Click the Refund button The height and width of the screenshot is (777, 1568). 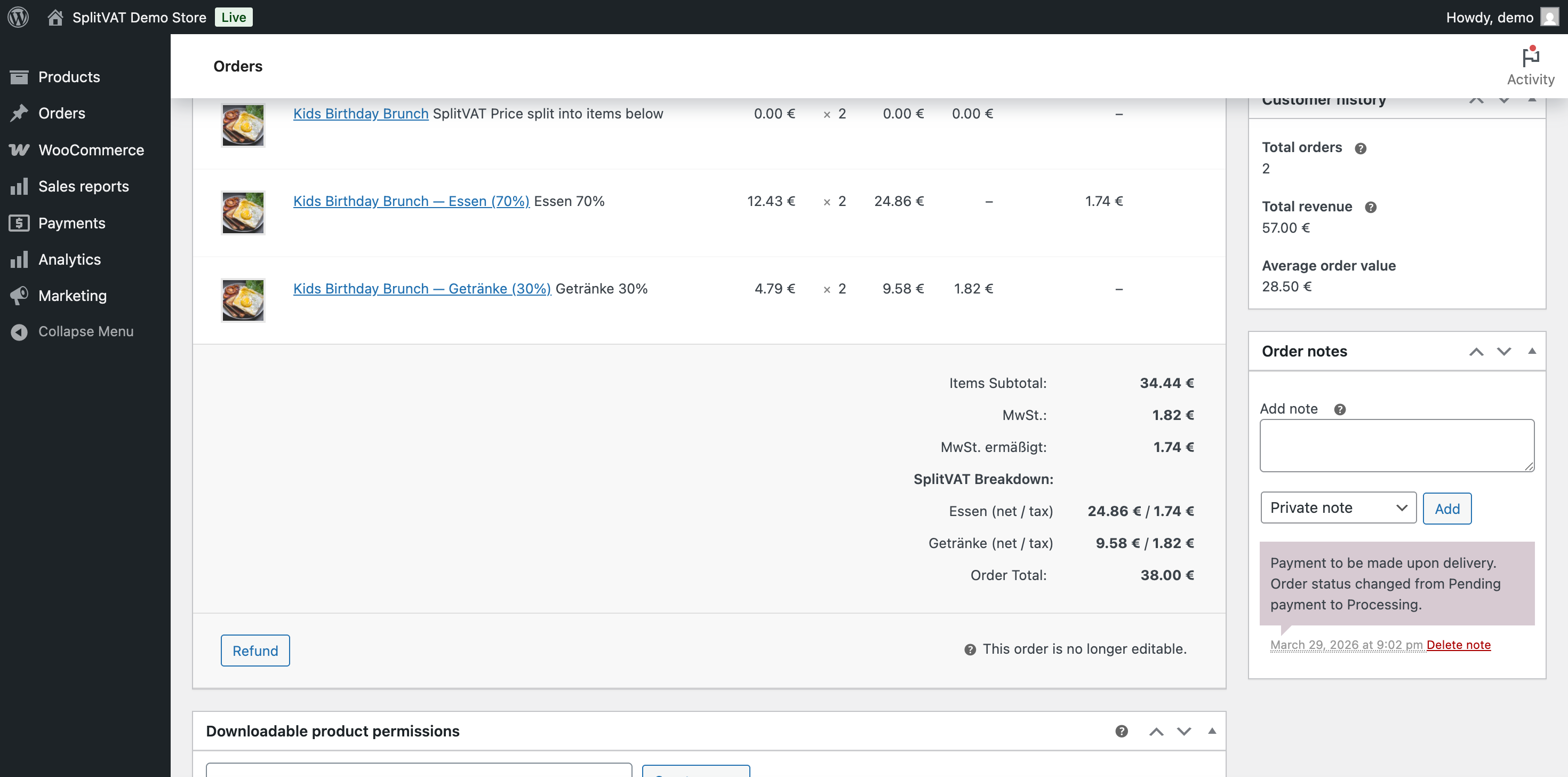coord(255,651)
